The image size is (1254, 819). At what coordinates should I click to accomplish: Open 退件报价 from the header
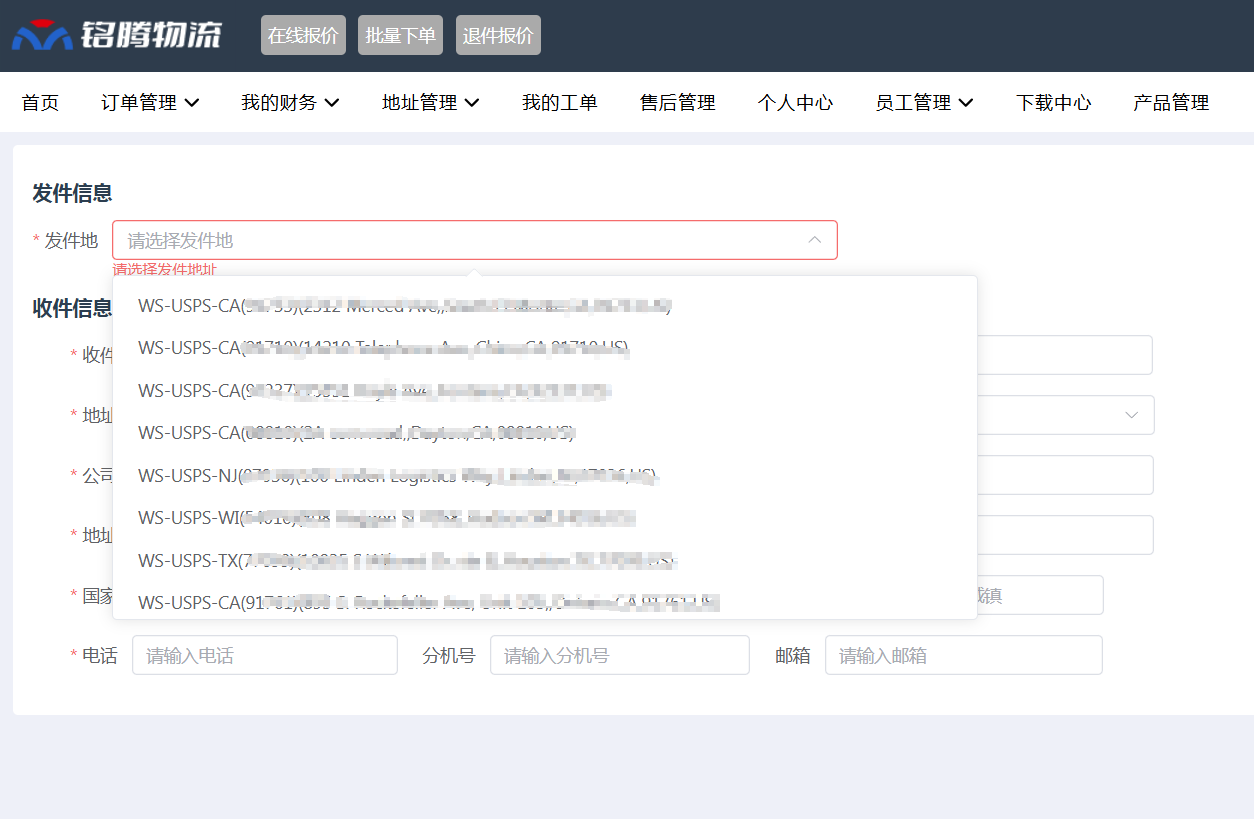498,35
